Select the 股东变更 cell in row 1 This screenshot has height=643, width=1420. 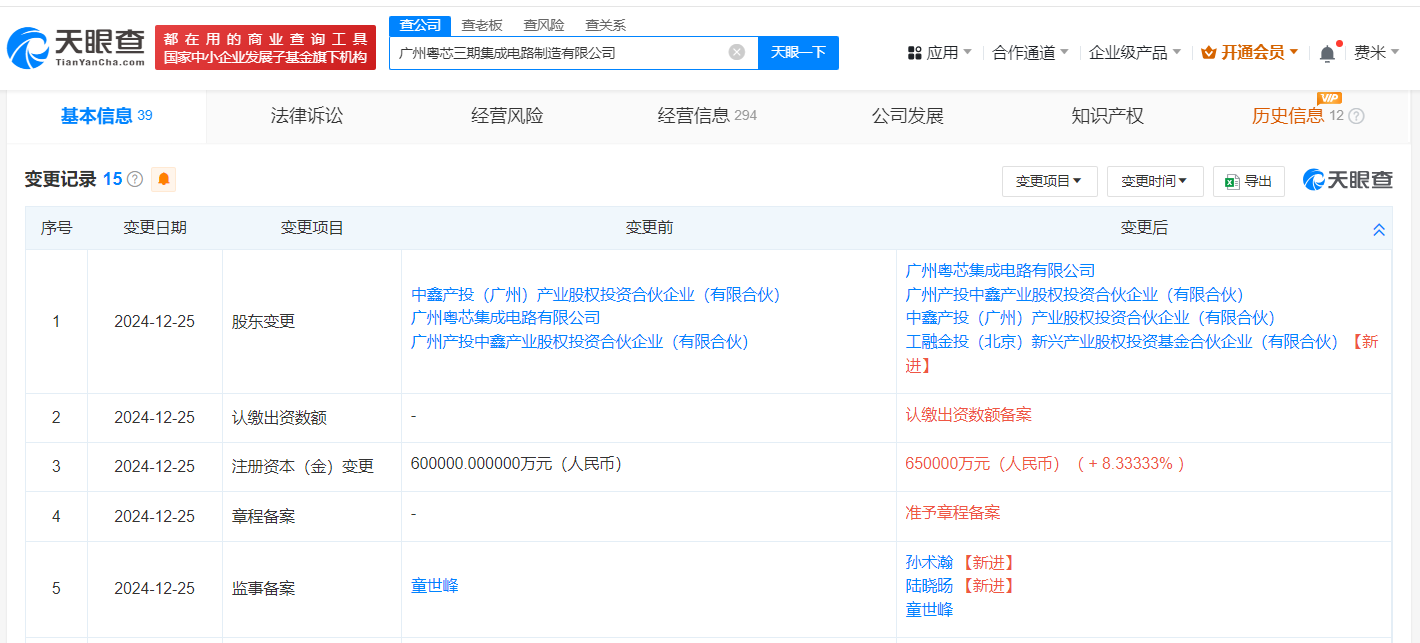pos(312,322)
